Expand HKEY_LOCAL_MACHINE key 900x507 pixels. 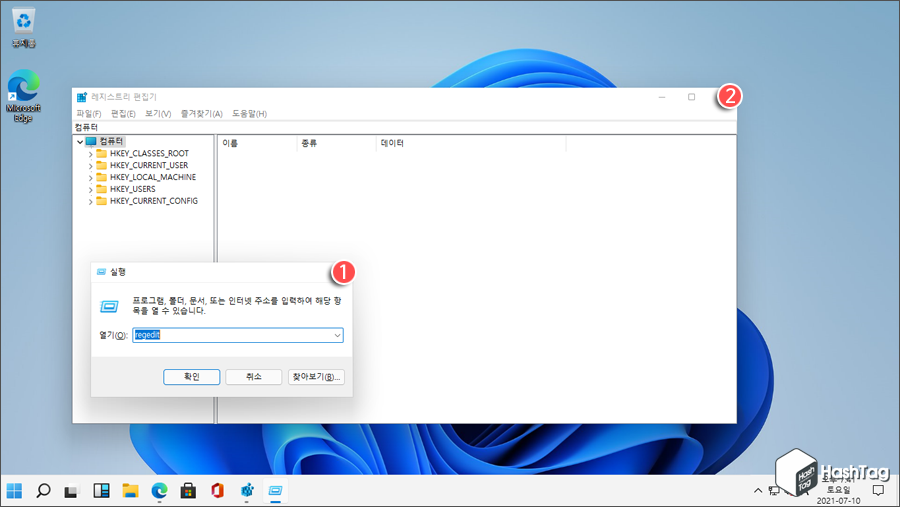tap(90, 177)
